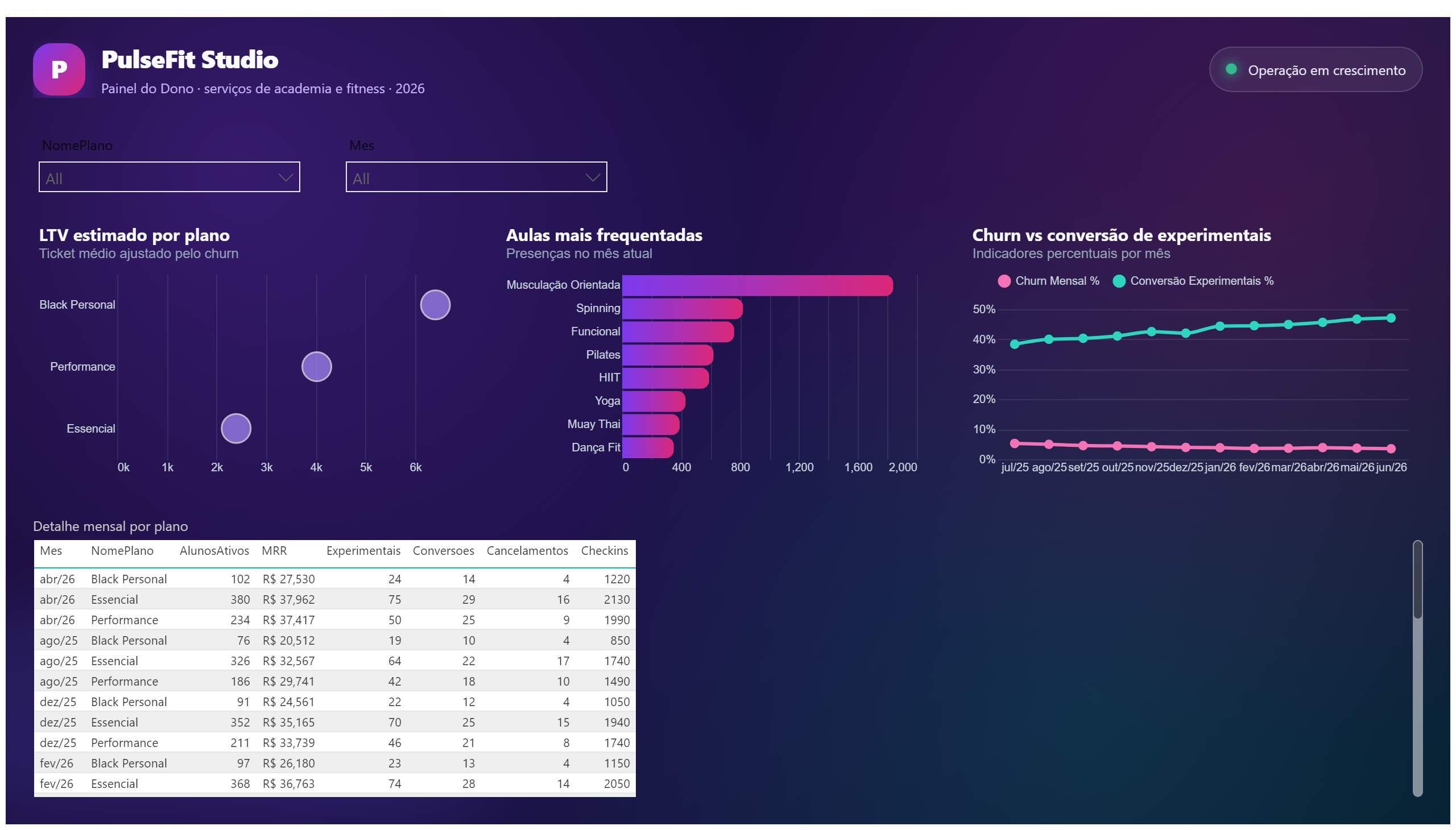The width and height of the screenshot is (1456, 830).
Task: Select the Performance LTV bubble
Action: tap(317, 367)
